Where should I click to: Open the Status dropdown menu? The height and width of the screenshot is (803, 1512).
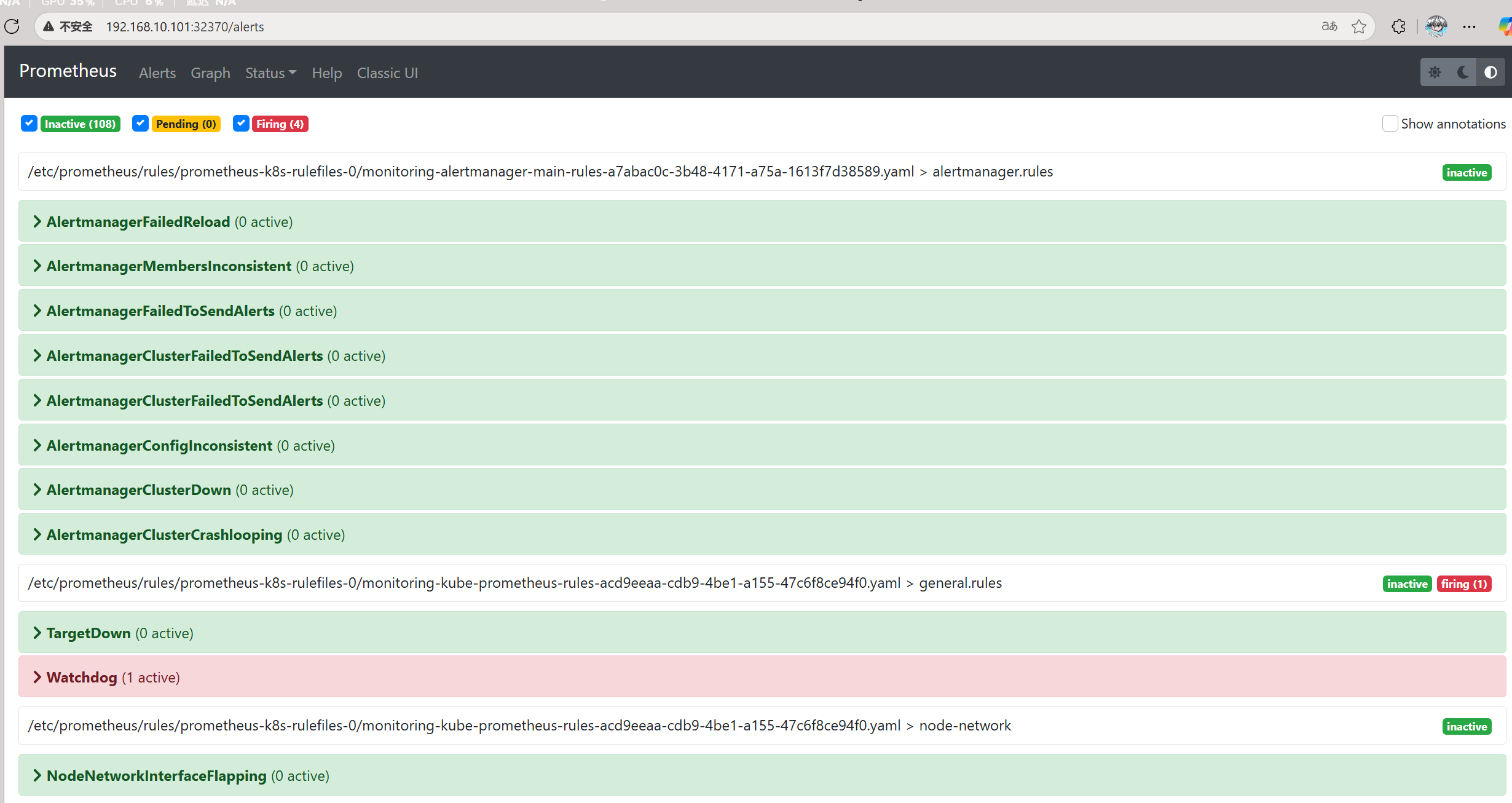270,73
